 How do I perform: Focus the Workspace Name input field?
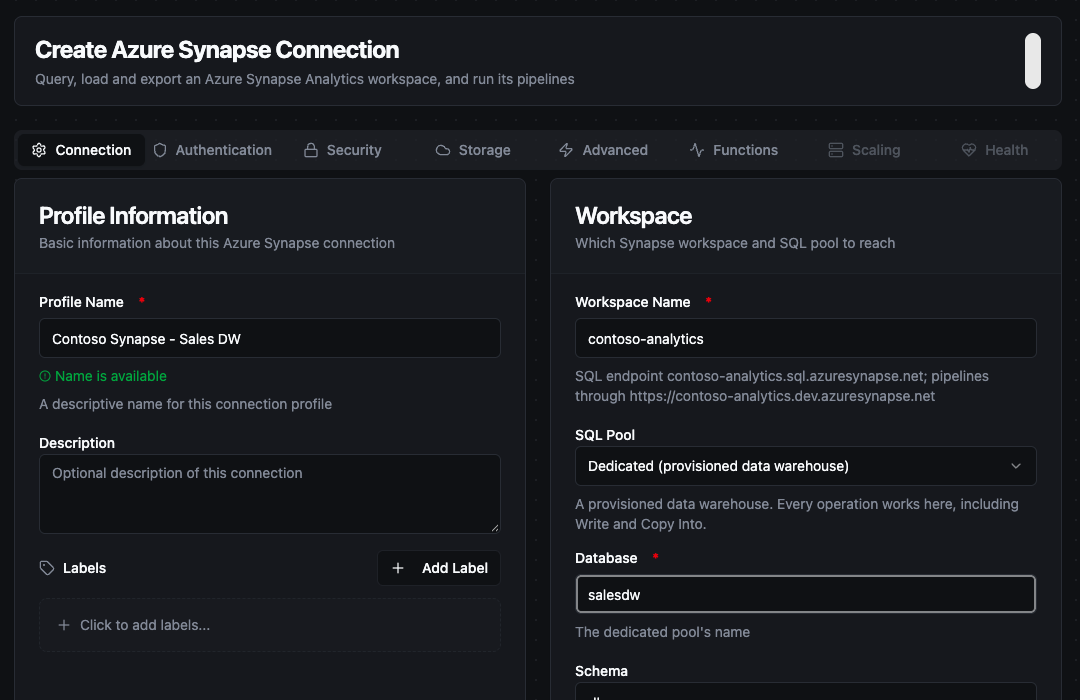[805, 338]
